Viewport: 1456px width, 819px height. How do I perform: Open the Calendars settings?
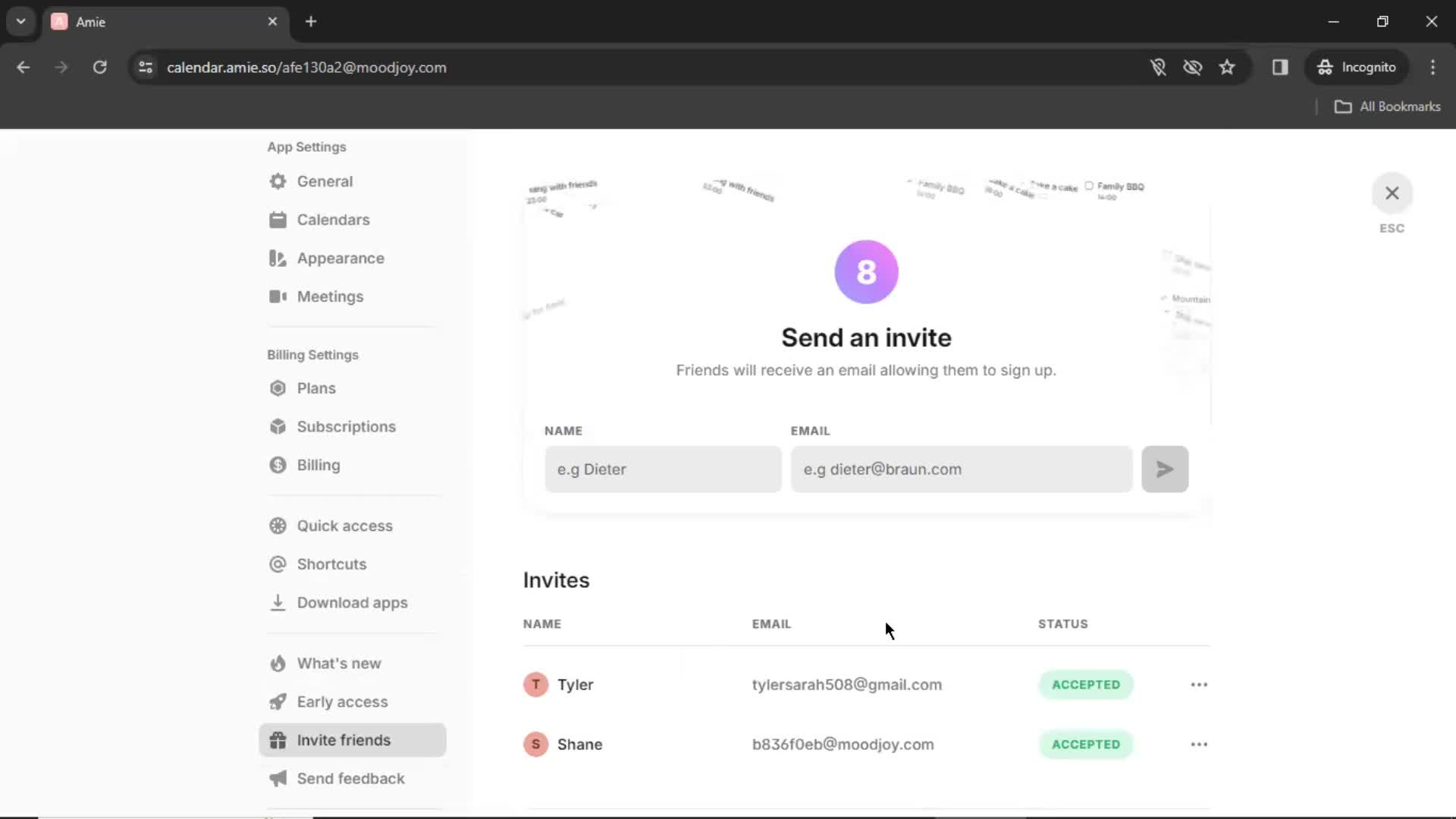[x=333, y=219]
